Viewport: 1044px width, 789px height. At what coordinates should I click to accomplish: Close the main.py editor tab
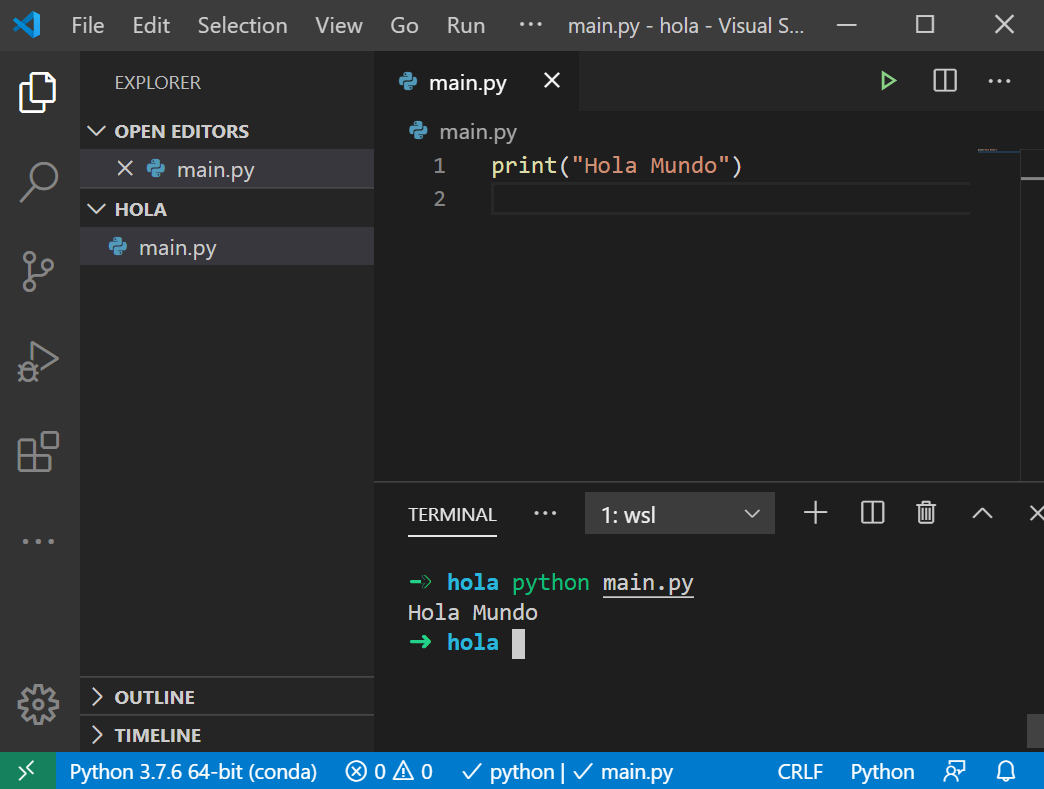click(x=551, y=81)
